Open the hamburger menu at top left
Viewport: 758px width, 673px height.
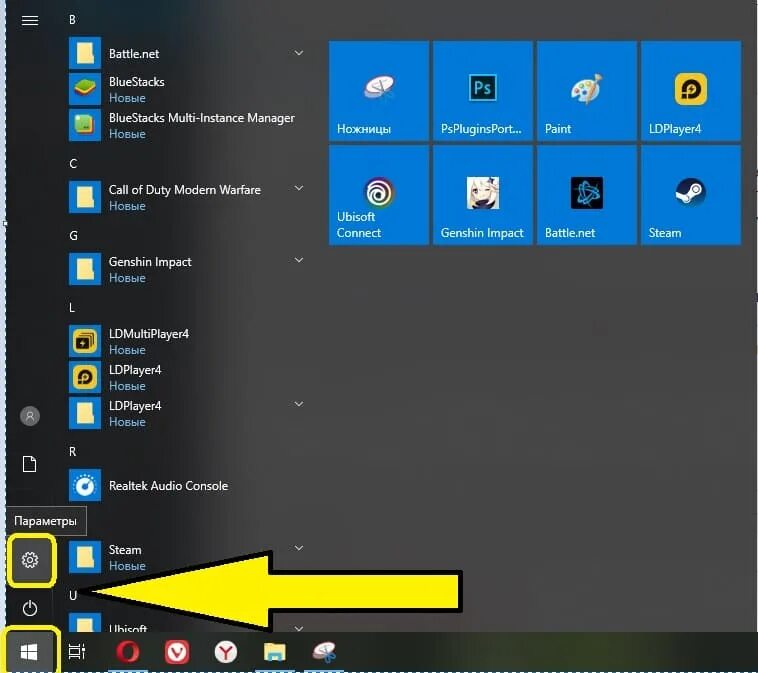(30, 20)
